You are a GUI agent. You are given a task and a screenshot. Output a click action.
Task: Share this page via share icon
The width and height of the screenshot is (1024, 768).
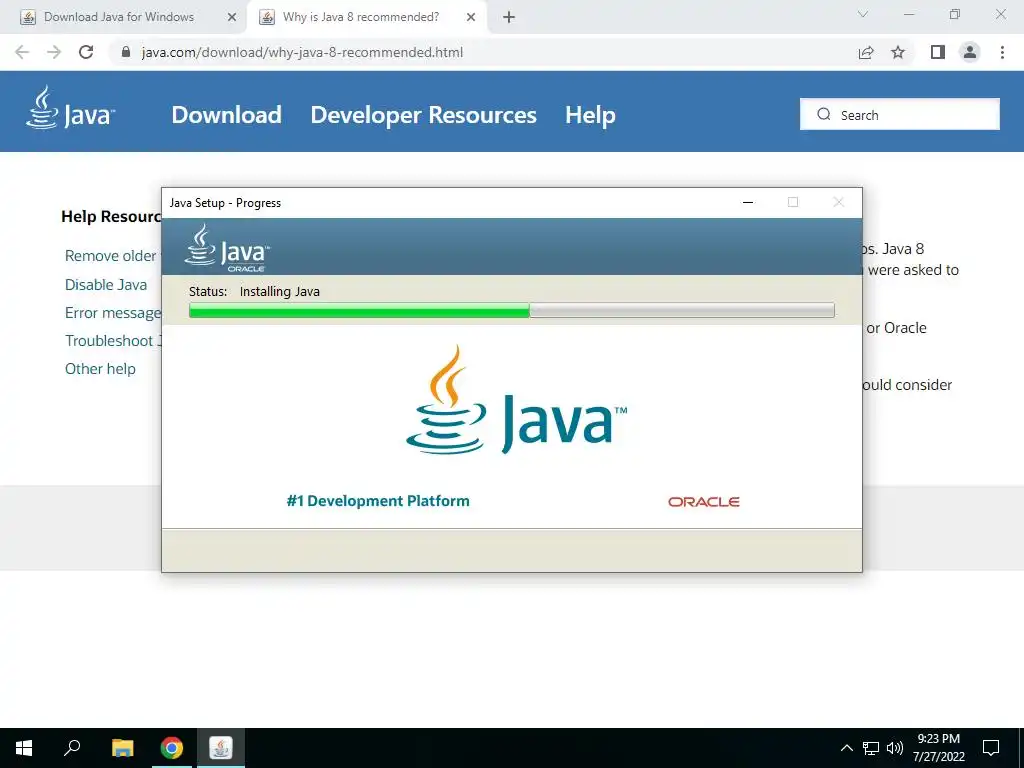pos(866,52)
